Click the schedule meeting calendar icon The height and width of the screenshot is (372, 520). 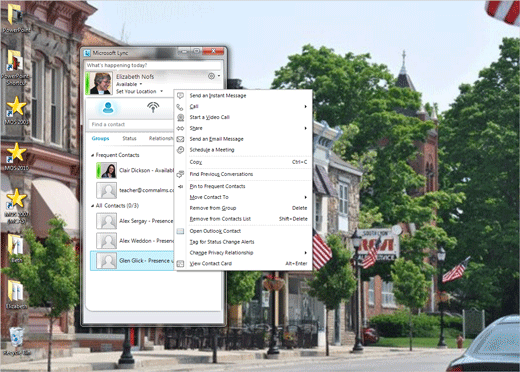(180, 150)
